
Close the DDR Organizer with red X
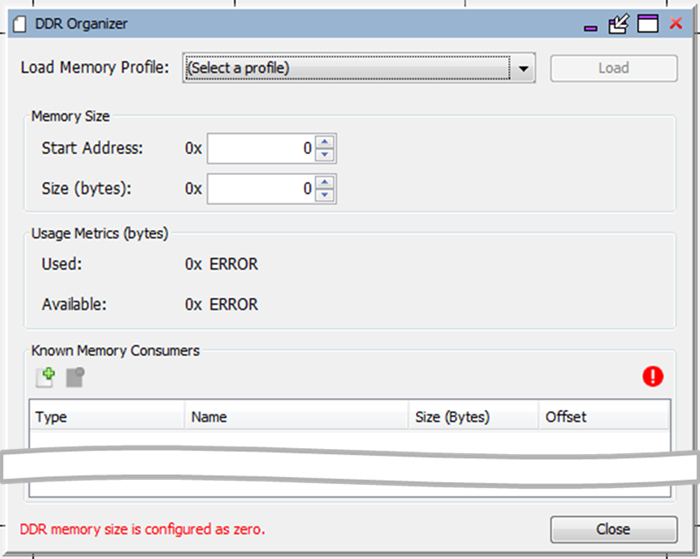(x=676, y=23)
